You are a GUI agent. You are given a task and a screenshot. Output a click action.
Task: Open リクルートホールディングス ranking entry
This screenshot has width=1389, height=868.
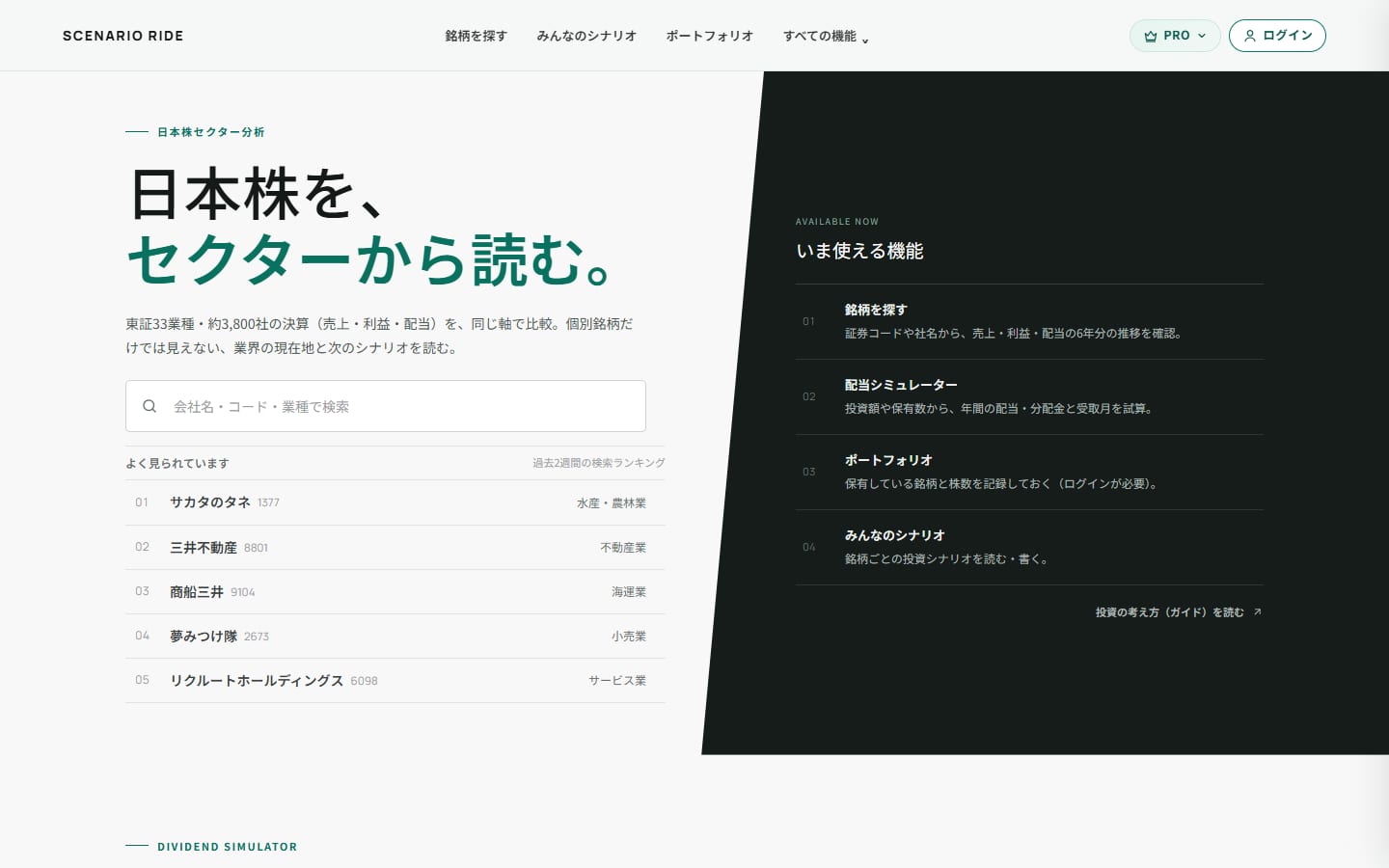tap(395, 680)
